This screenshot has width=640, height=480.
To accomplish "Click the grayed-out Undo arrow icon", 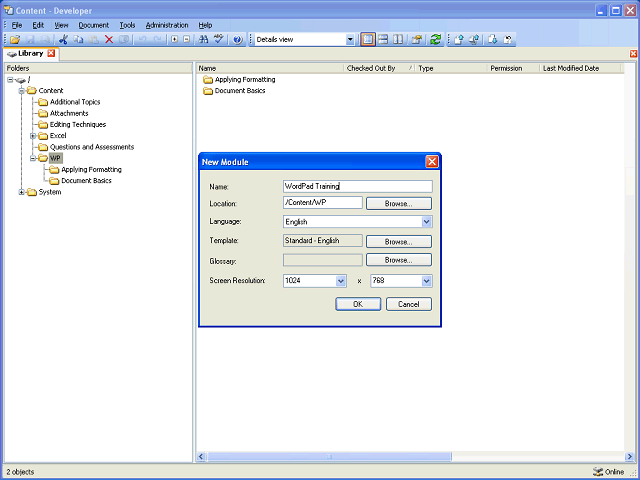I will pos(142,40).
